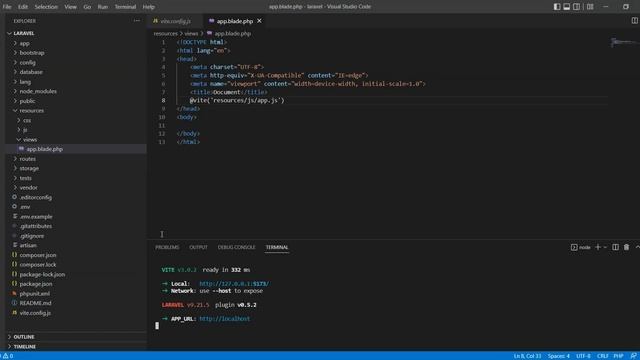Open the Local Vite server URL

point(234,284)
